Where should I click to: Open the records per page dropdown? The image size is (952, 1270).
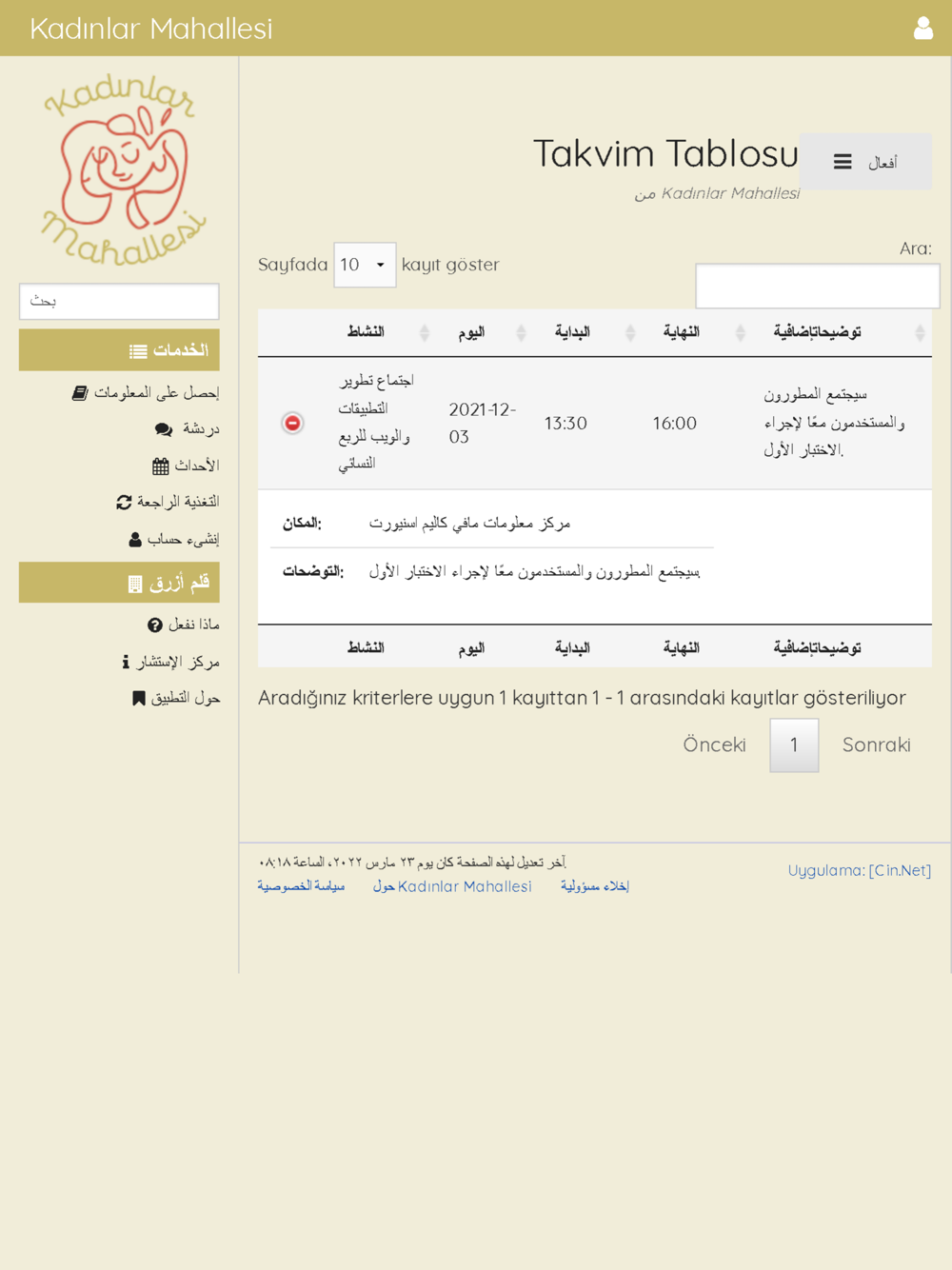(365, 265)
